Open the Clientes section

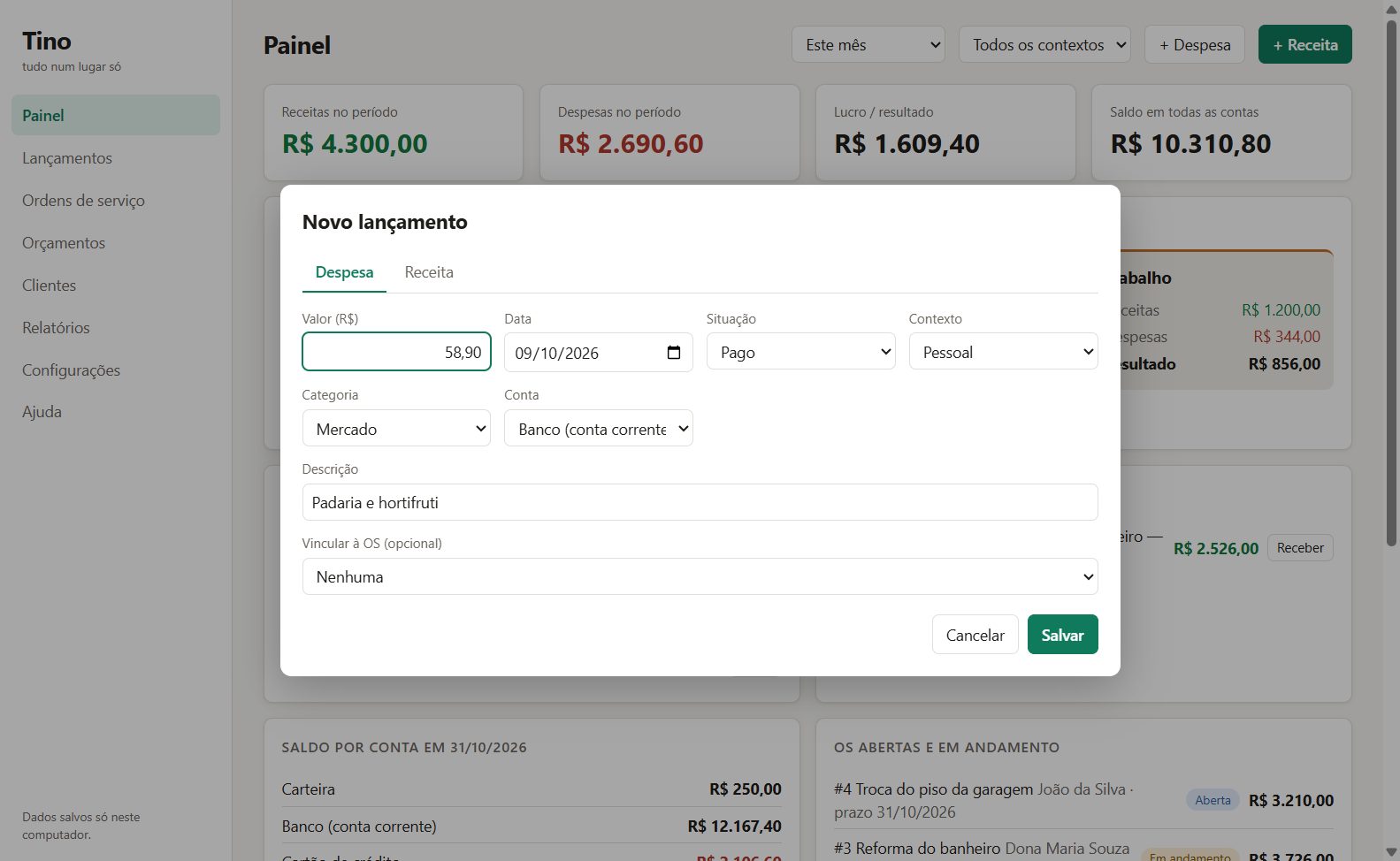coord(116,286)
